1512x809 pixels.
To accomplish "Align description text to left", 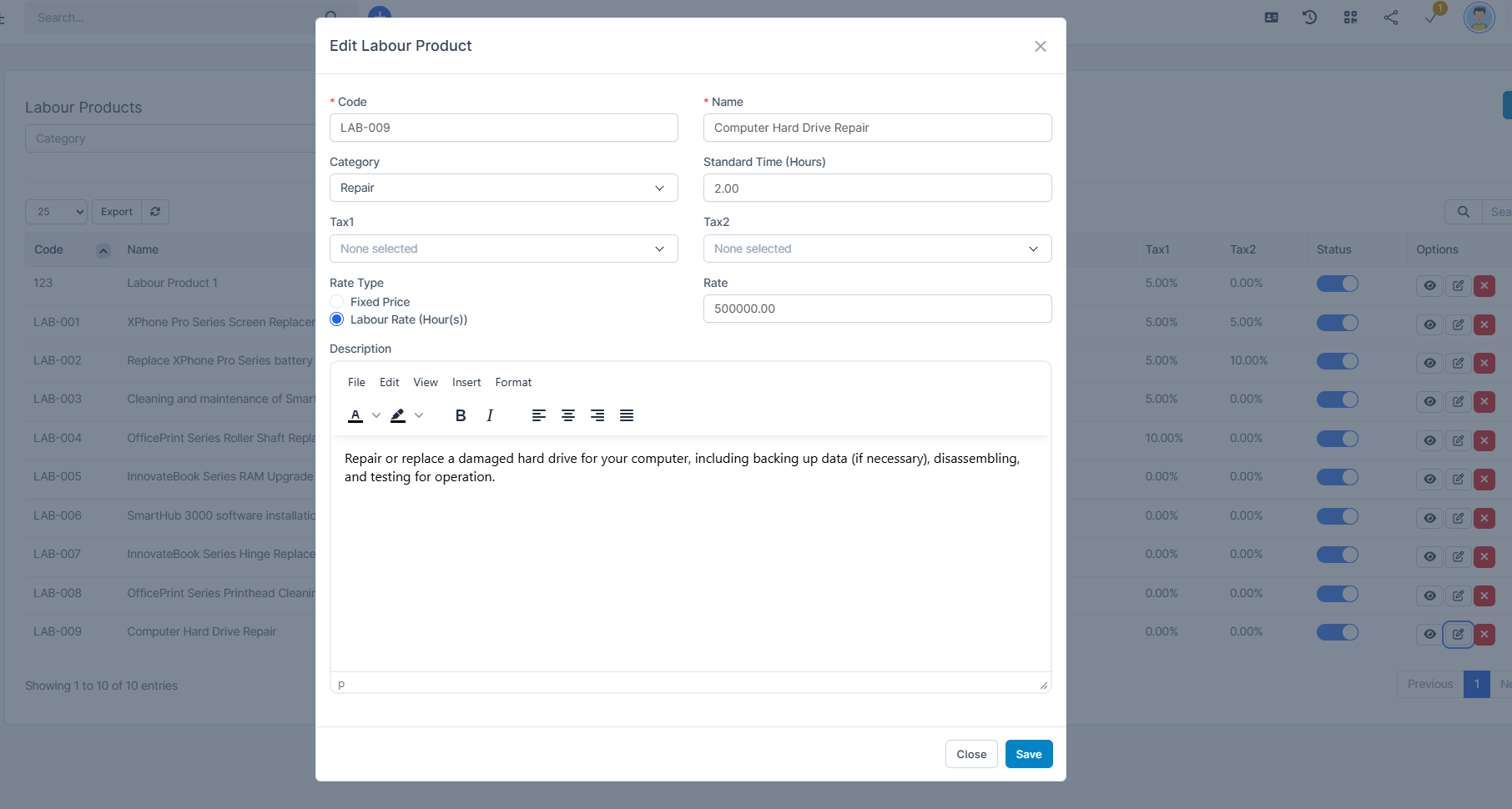I will tap(539, 415).
